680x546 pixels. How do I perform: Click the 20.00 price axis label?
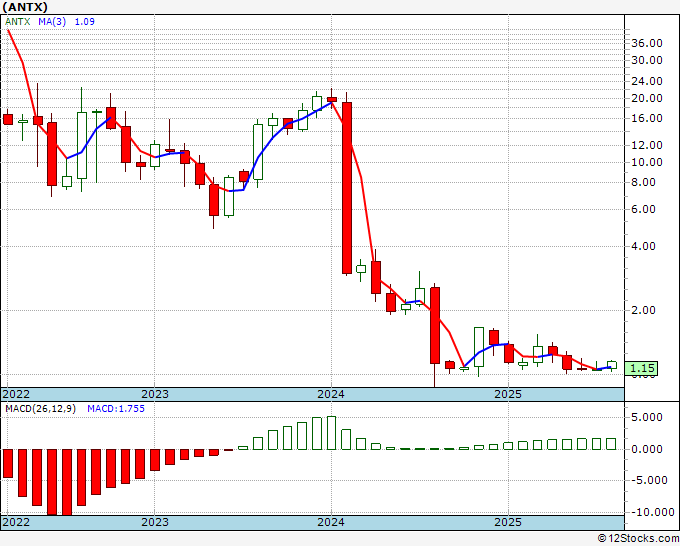(647, 98)
